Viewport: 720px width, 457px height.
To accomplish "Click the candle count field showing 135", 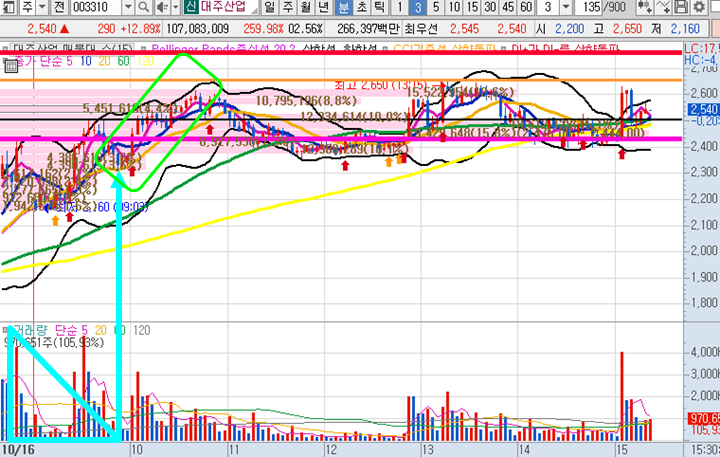I will point(590,7).
